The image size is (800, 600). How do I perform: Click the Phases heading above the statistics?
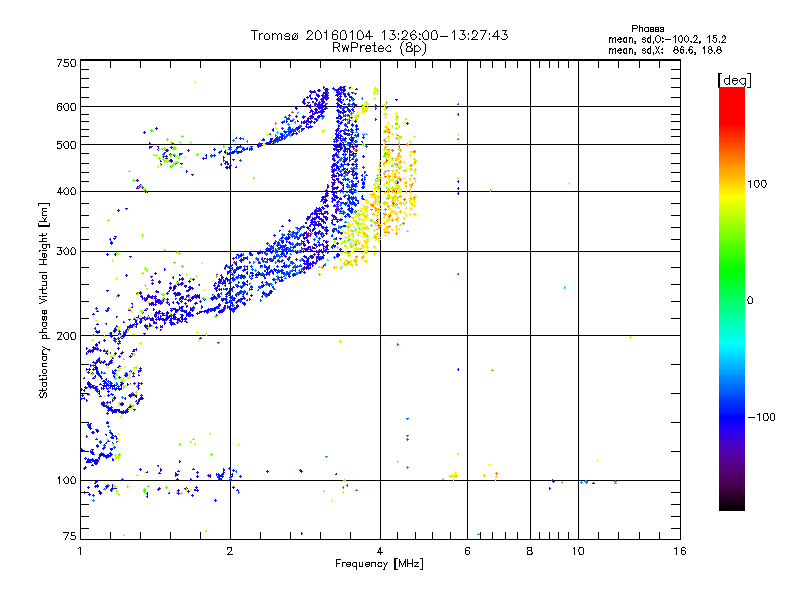[x=647, y=29]
